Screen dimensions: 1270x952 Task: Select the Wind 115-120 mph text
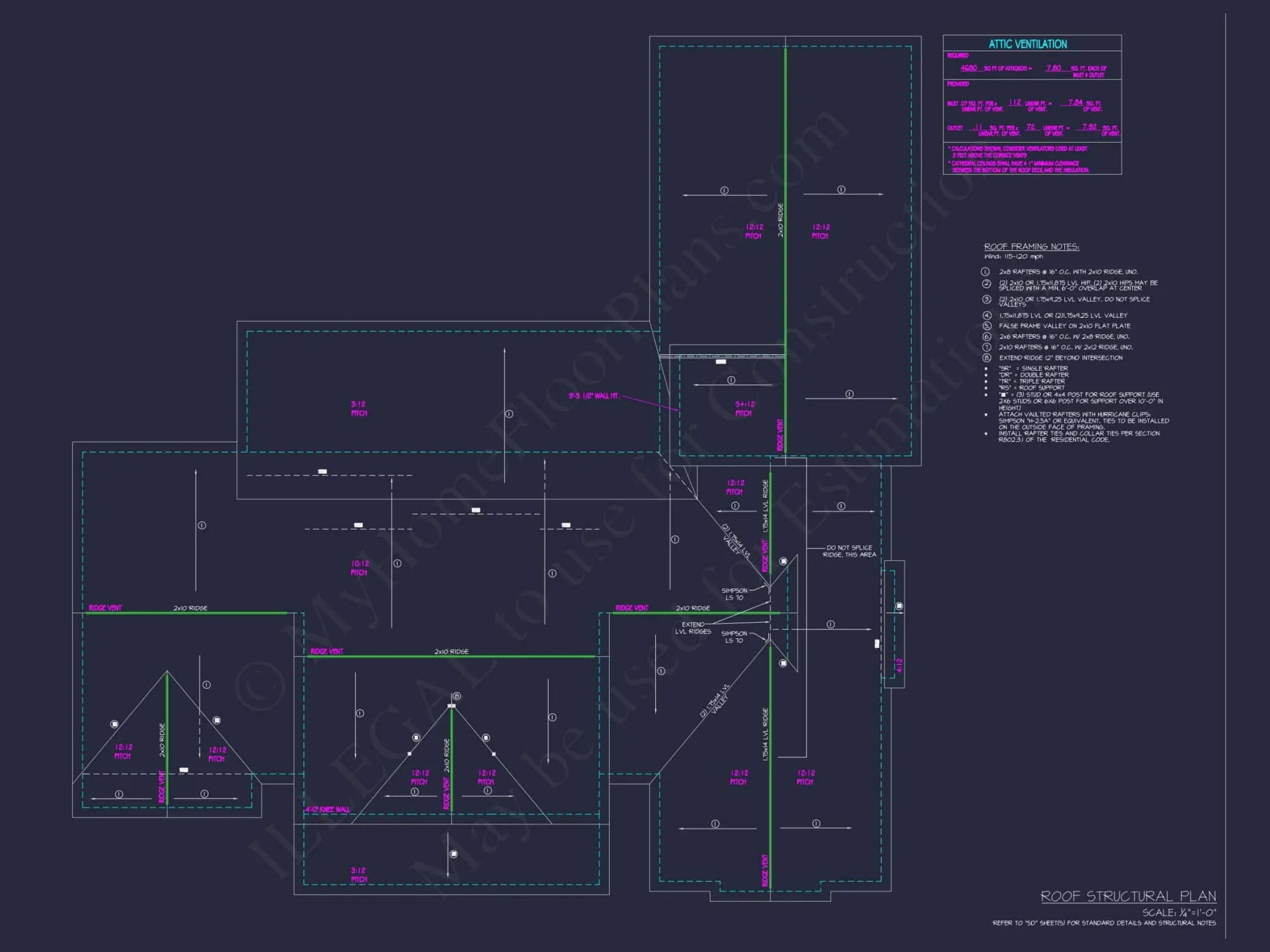(x=1013, y=256)
